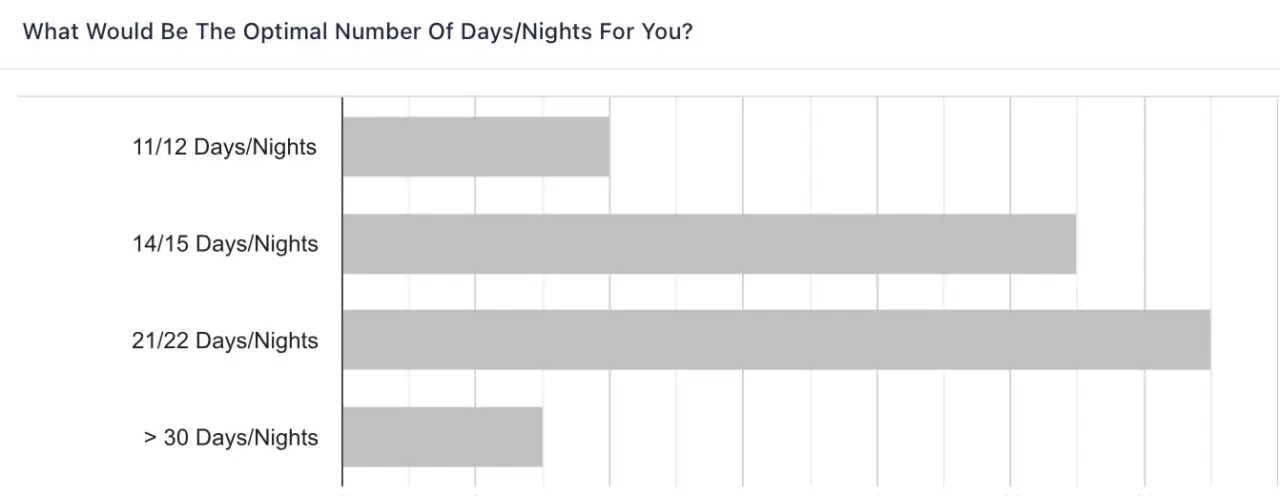Screen dimensions: 1280x496
Task: Click the right tip of 14/15 bar
Action: (1073, 244)
